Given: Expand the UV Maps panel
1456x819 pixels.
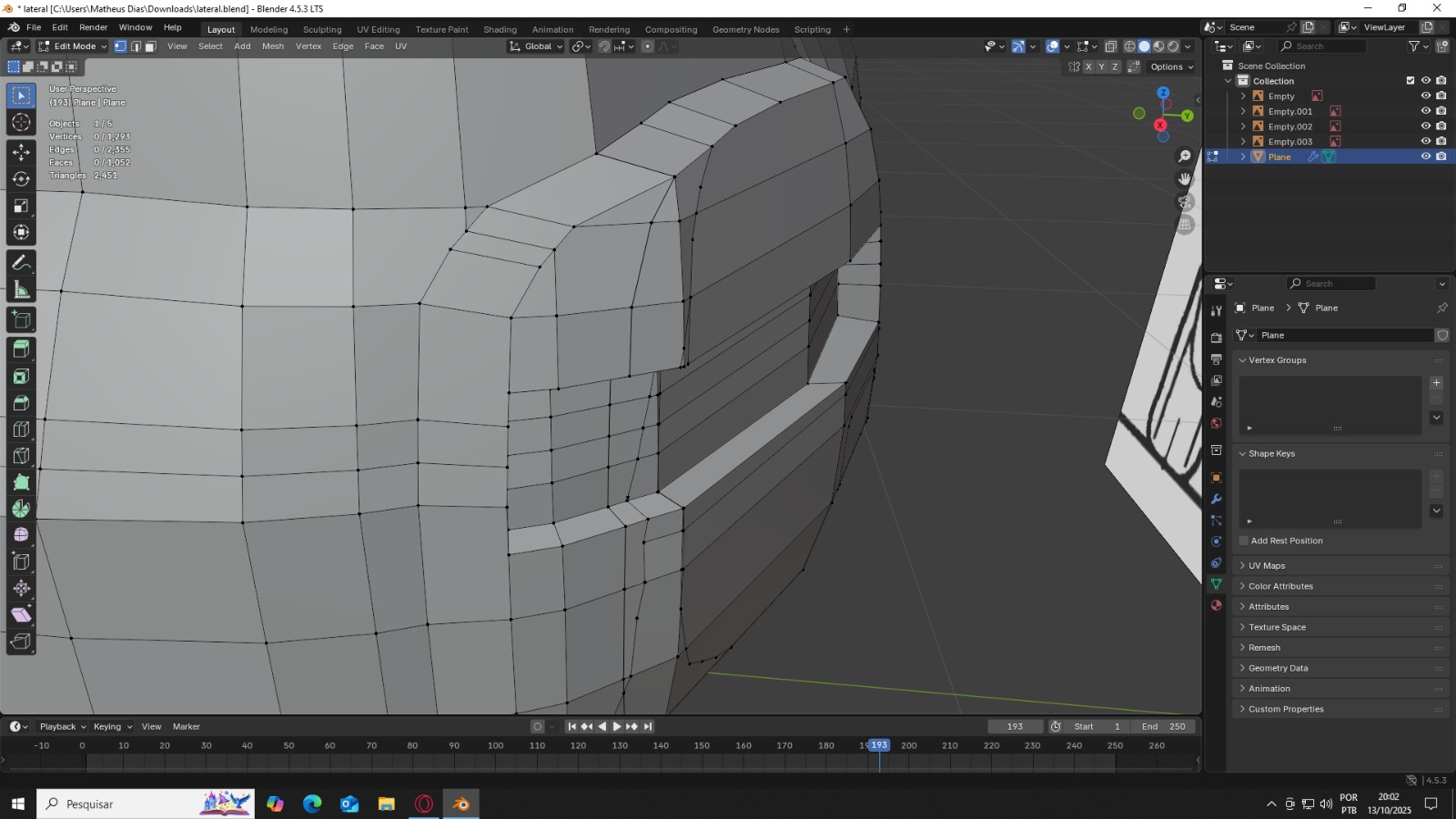Looking at the screenshot, I should coord(1267,566).
